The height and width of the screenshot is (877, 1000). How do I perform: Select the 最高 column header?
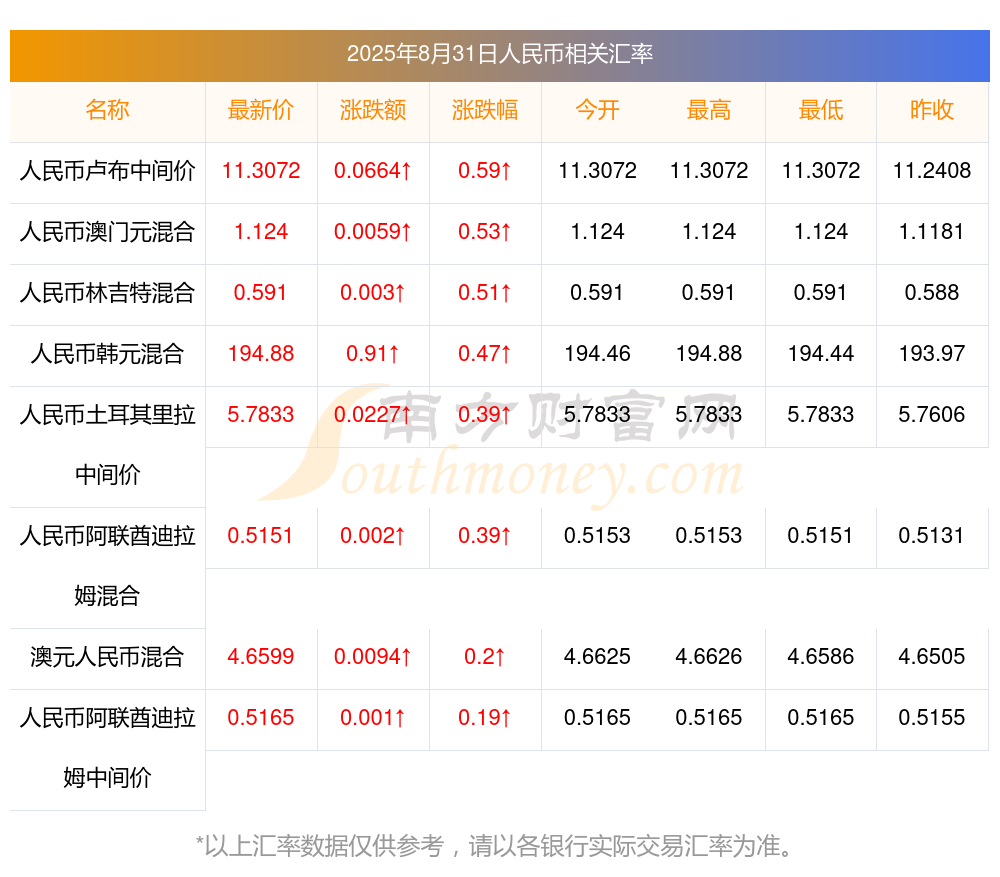[709, 110]
